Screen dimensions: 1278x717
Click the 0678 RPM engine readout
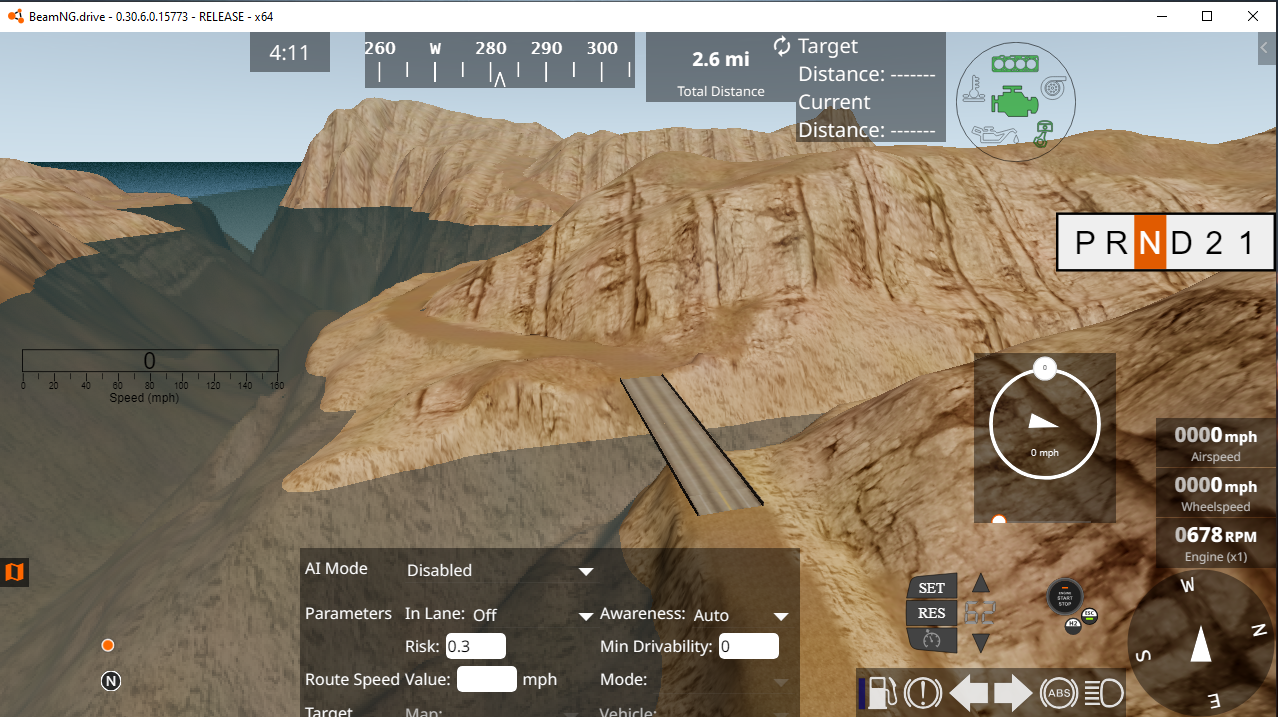click(x=1216, y=543)
